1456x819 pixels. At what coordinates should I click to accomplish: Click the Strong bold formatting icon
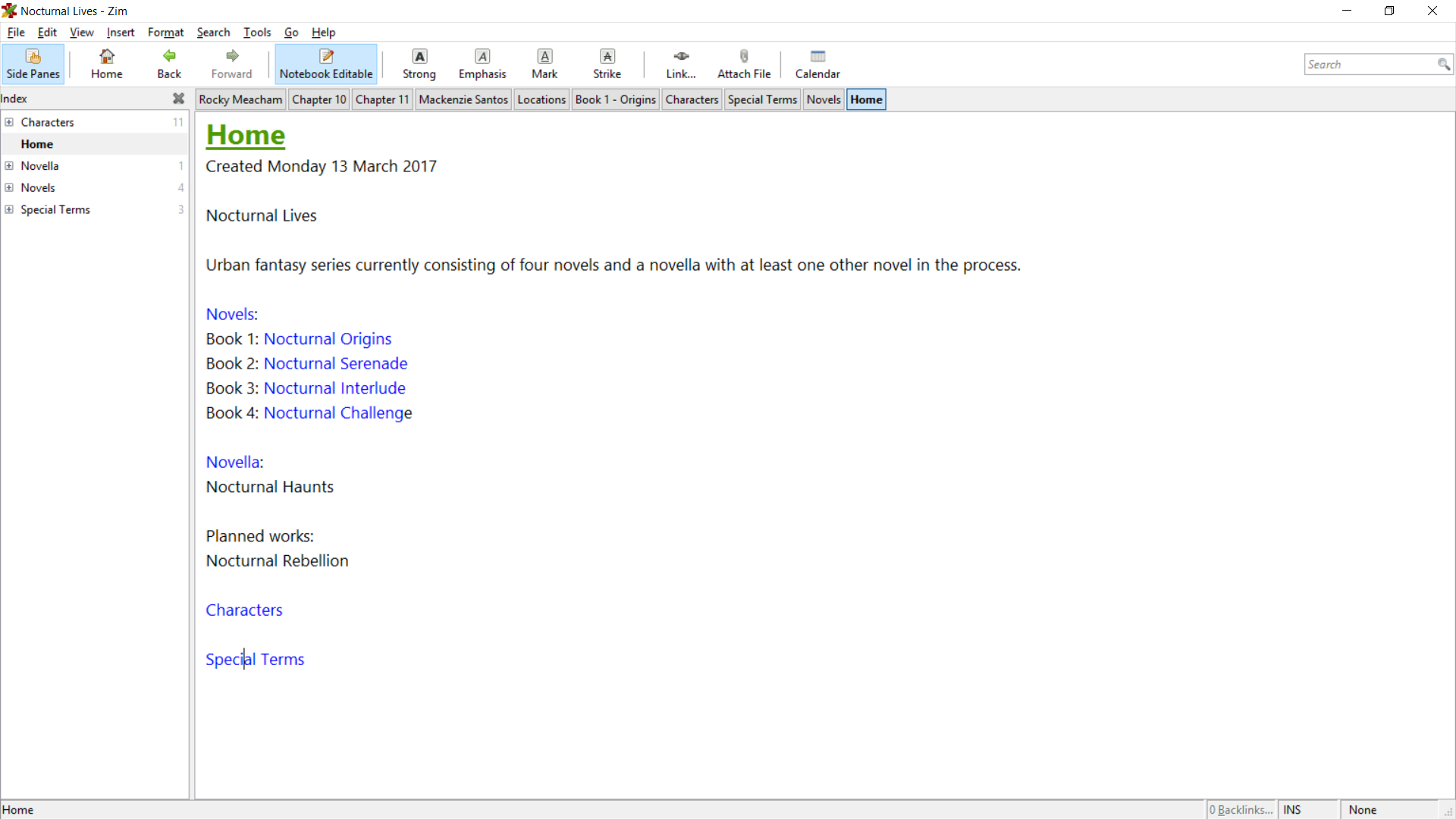tap(419, 64)
